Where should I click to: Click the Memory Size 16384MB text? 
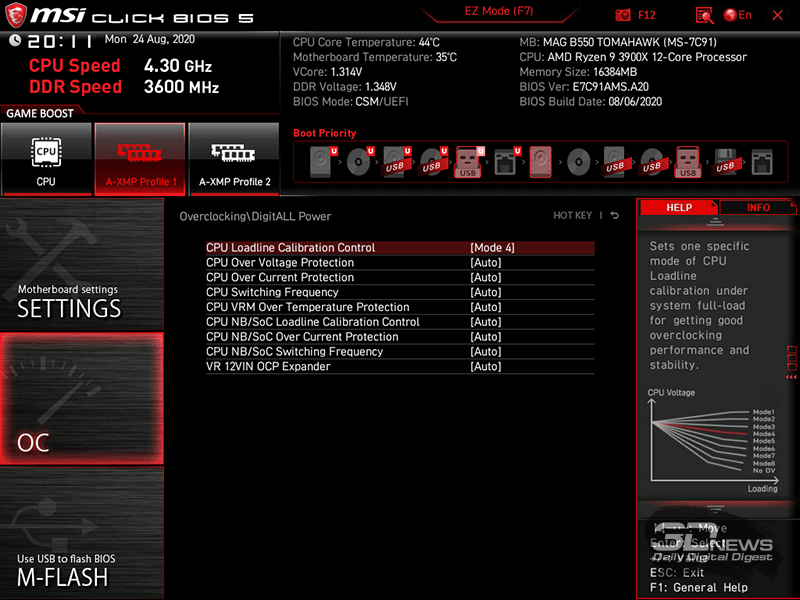(x=578, y=72)
